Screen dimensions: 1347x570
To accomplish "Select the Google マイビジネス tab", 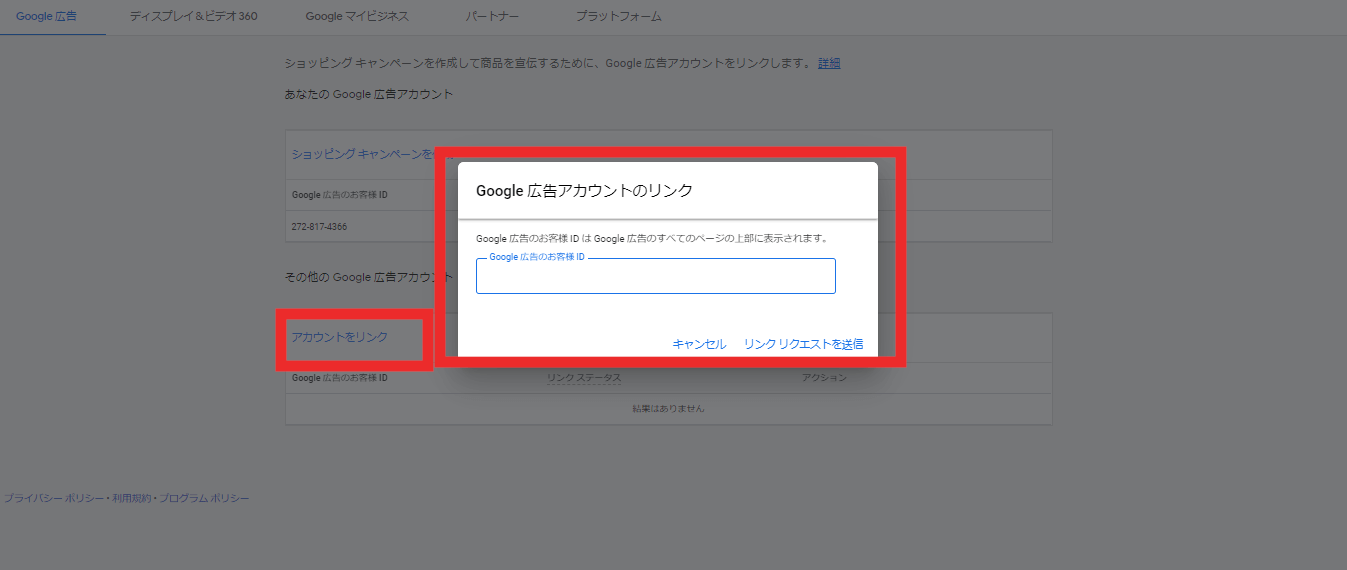I will click(357, 17).
